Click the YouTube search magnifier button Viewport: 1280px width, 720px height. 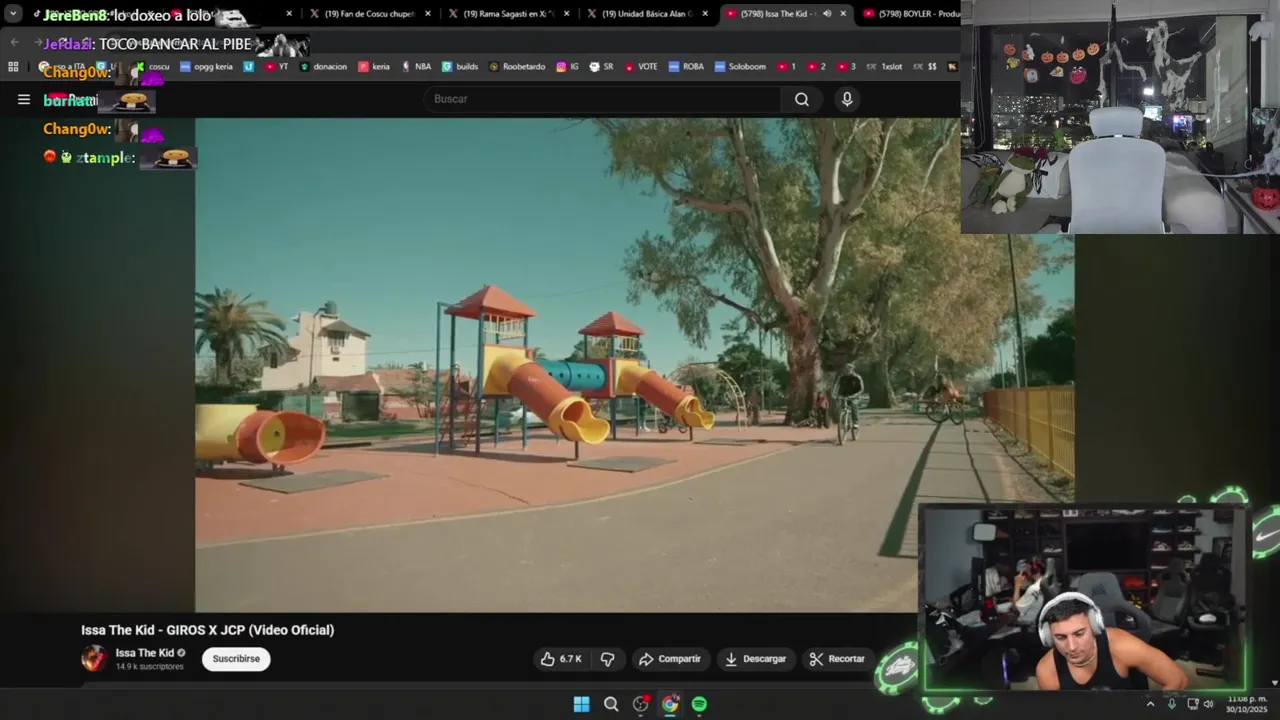pos(802,99)
